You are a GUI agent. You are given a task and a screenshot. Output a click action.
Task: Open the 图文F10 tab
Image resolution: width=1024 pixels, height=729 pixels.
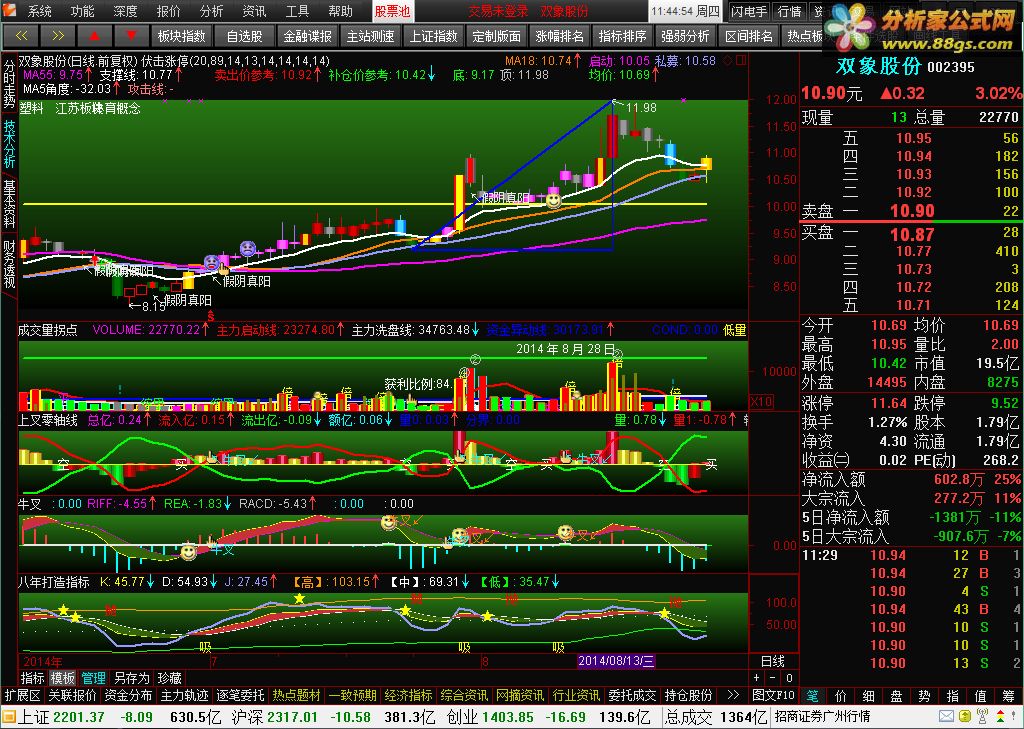pos(773,696)
